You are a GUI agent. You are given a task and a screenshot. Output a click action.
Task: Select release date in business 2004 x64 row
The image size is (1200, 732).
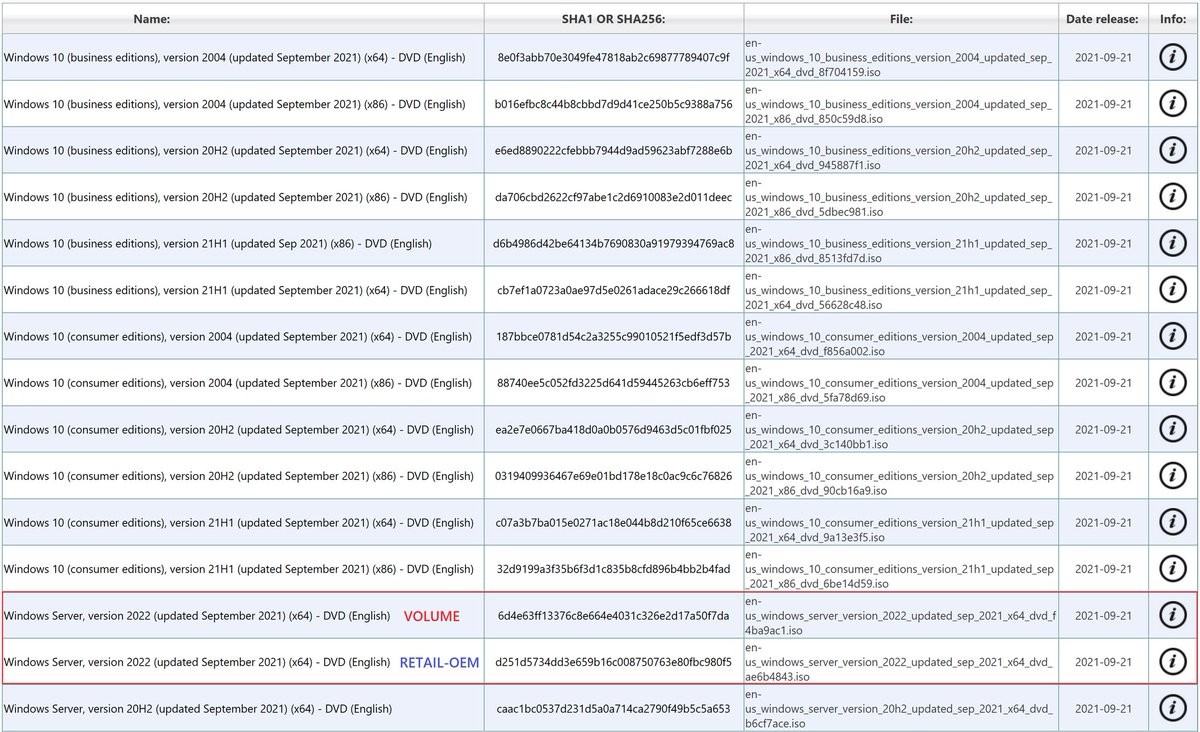point(1103,57)
